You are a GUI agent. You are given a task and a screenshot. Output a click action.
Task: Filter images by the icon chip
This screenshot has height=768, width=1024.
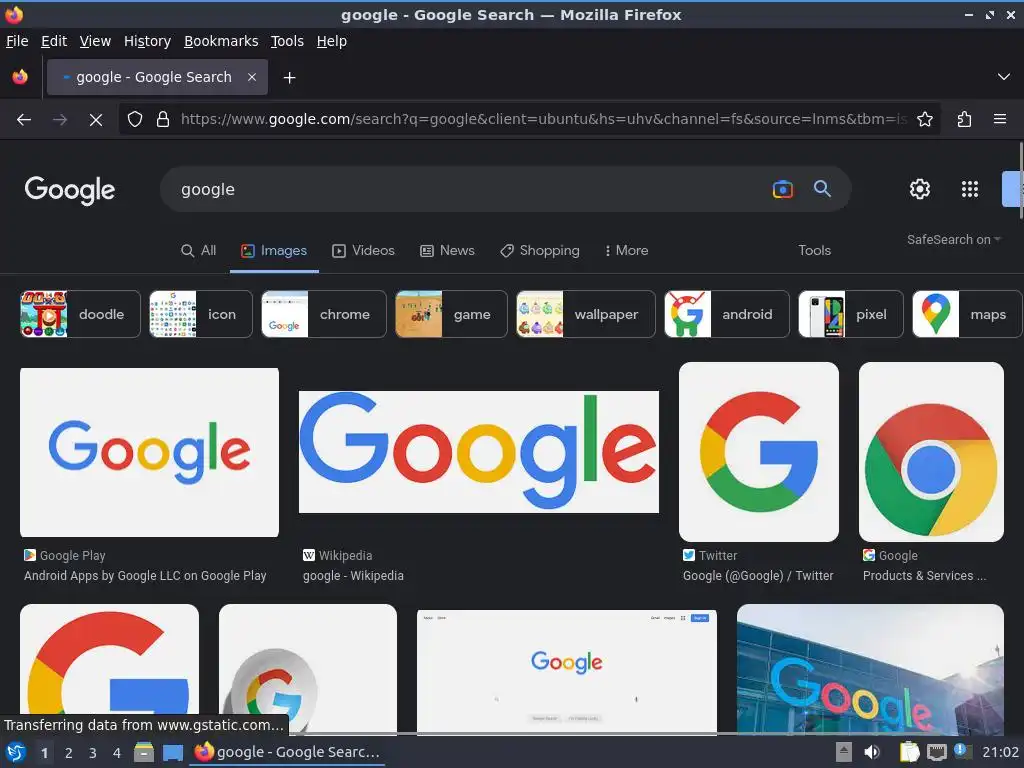click(200, 314)
